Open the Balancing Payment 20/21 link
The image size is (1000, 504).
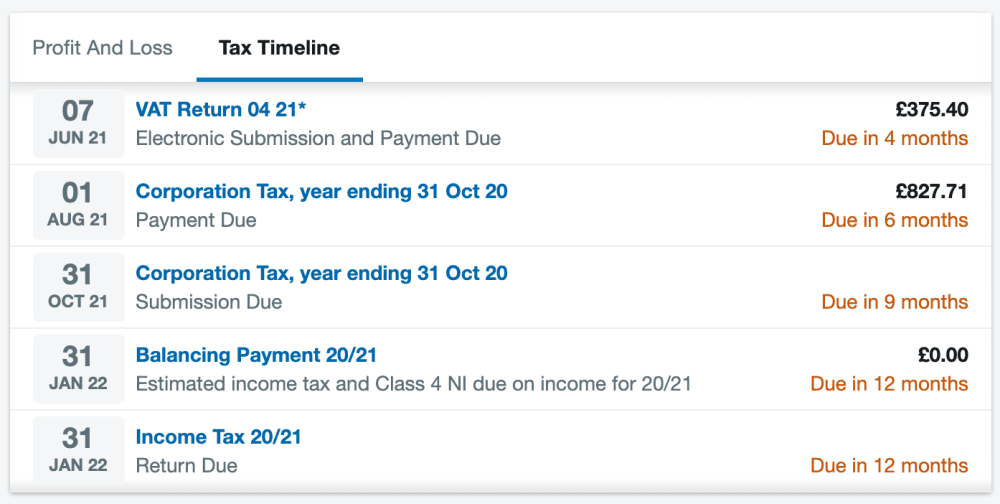[x=256, y=355]
